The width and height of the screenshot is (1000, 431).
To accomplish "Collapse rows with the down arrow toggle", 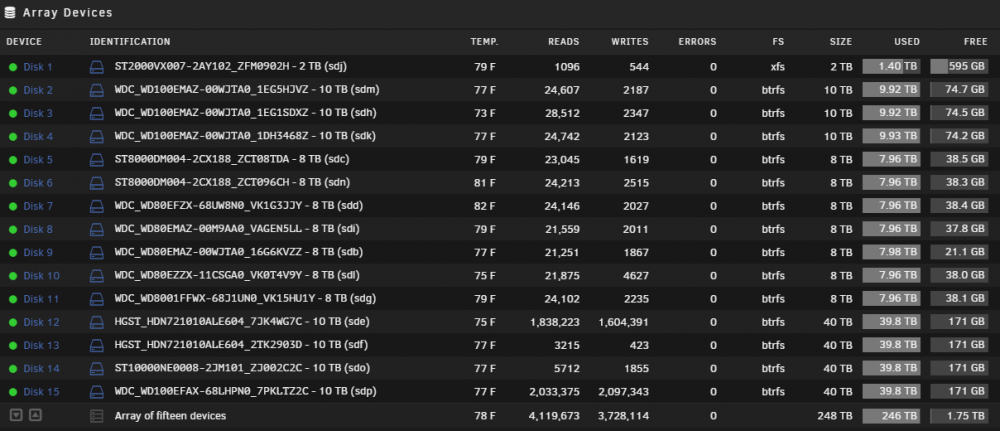I will pyautogui.click(x=16, y=415).
